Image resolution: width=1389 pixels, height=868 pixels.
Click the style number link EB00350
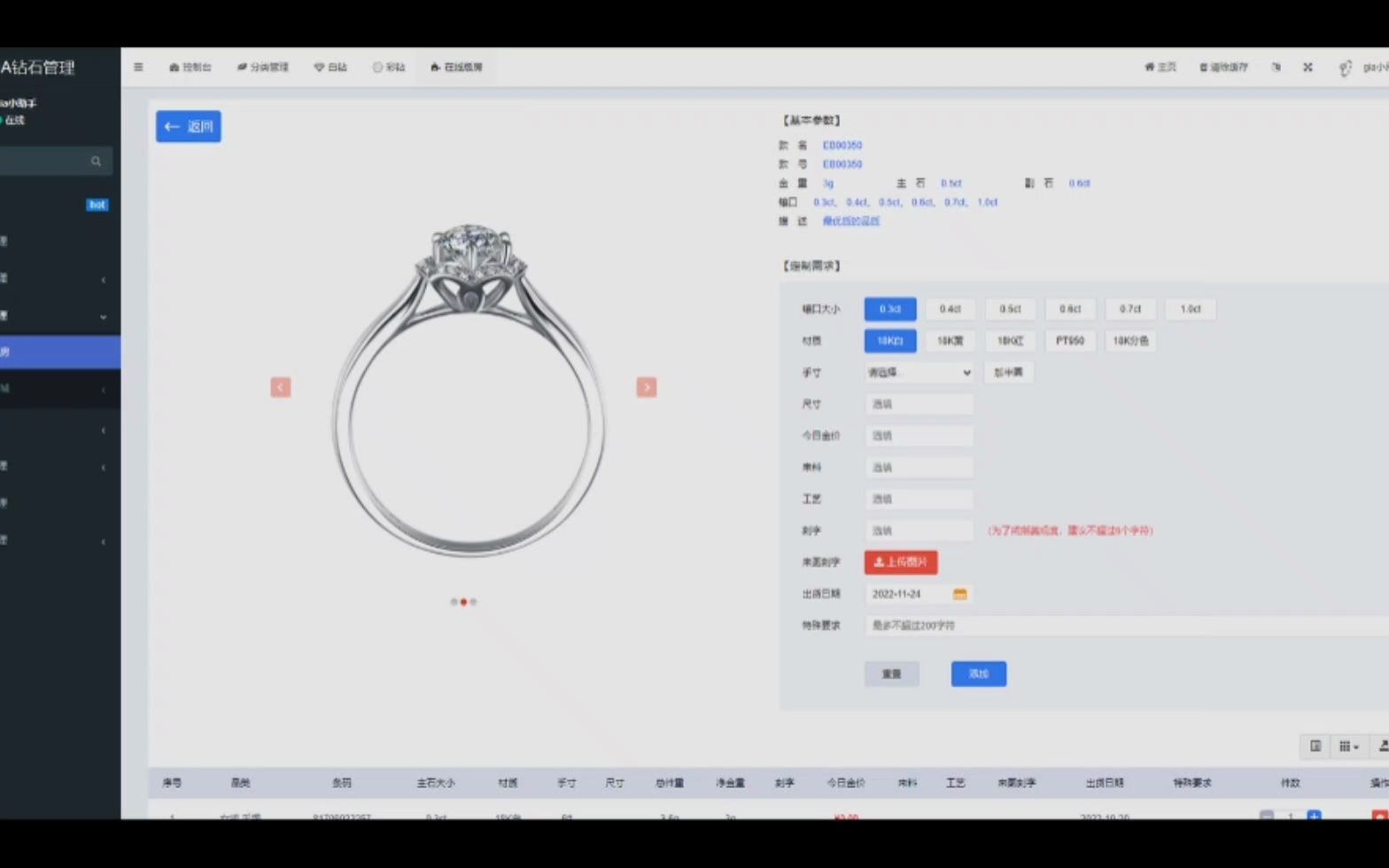[x=842, y=164]
